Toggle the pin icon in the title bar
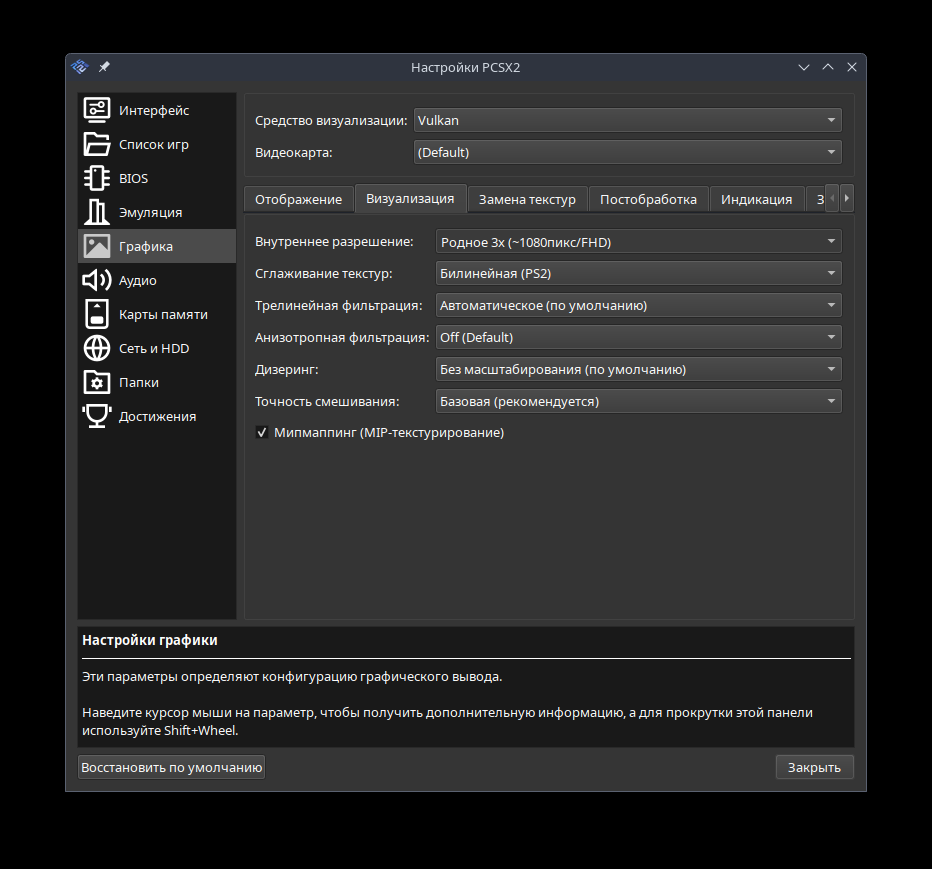Screen dimensions: 932x869 [x=104, y=67]
